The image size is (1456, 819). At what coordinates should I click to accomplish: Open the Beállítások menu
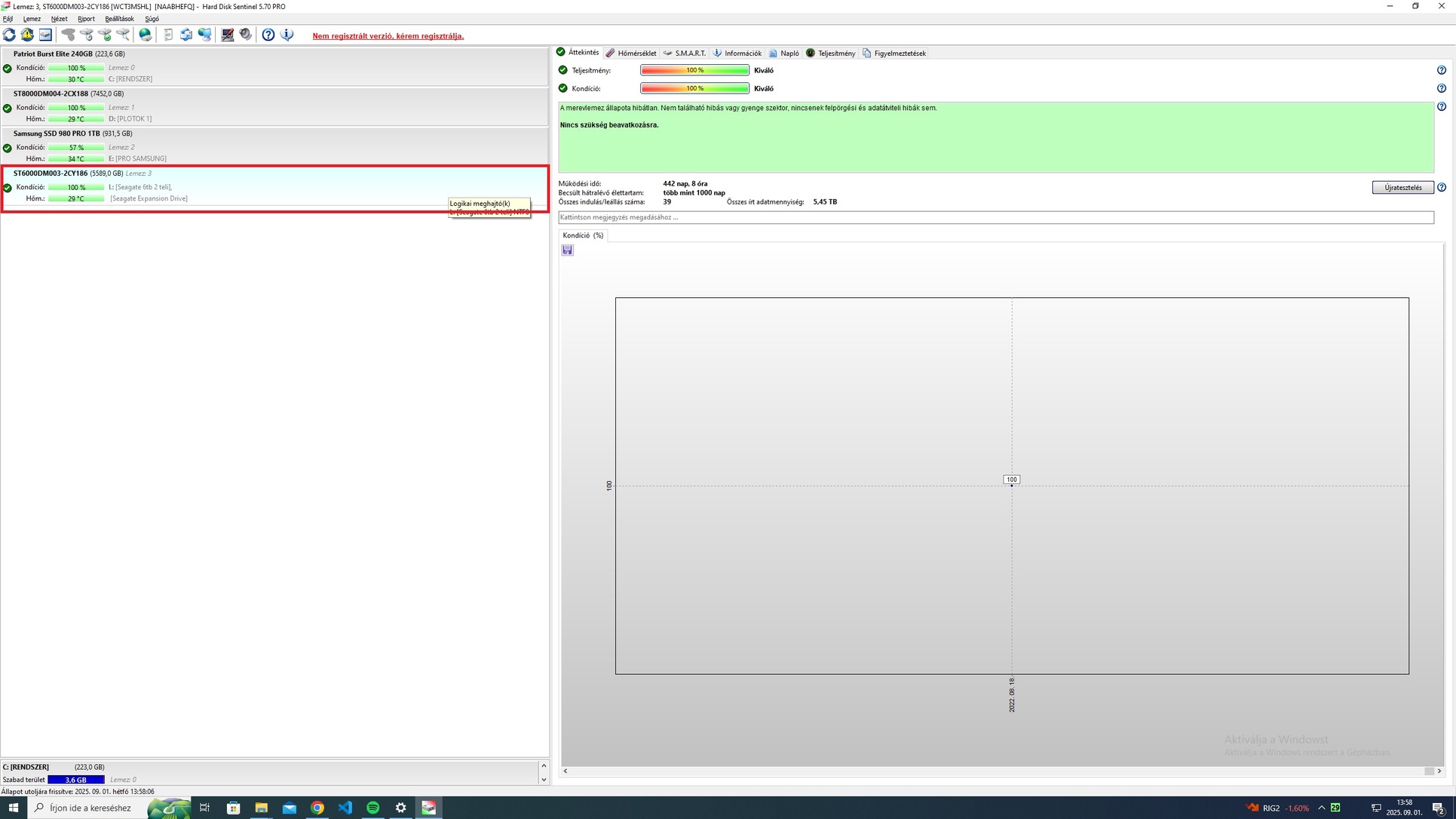[x=119, y=19]
